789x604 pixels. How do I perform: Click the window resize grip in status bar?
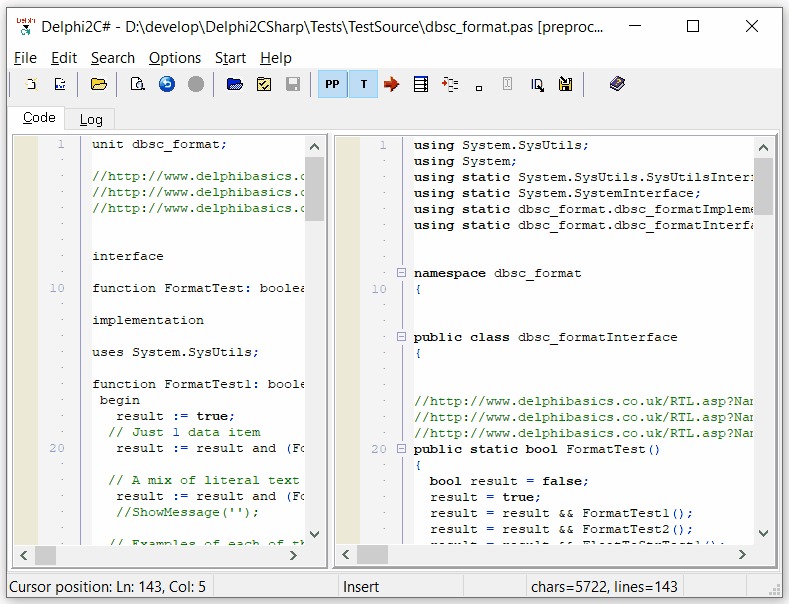click(x=774, y=591)
